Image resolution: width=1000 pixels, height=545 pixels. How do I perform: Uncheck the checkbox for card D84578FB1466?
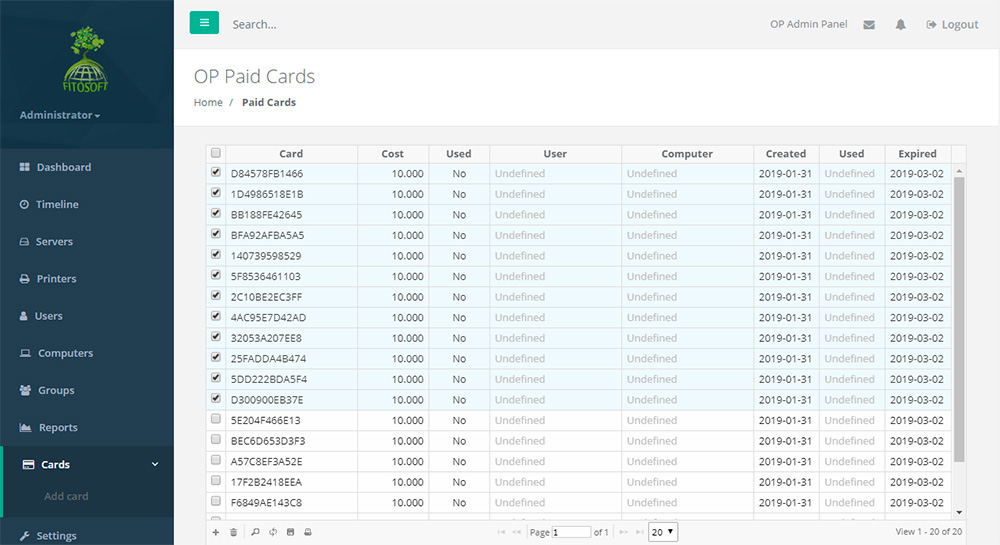click(x=216, y=173)
